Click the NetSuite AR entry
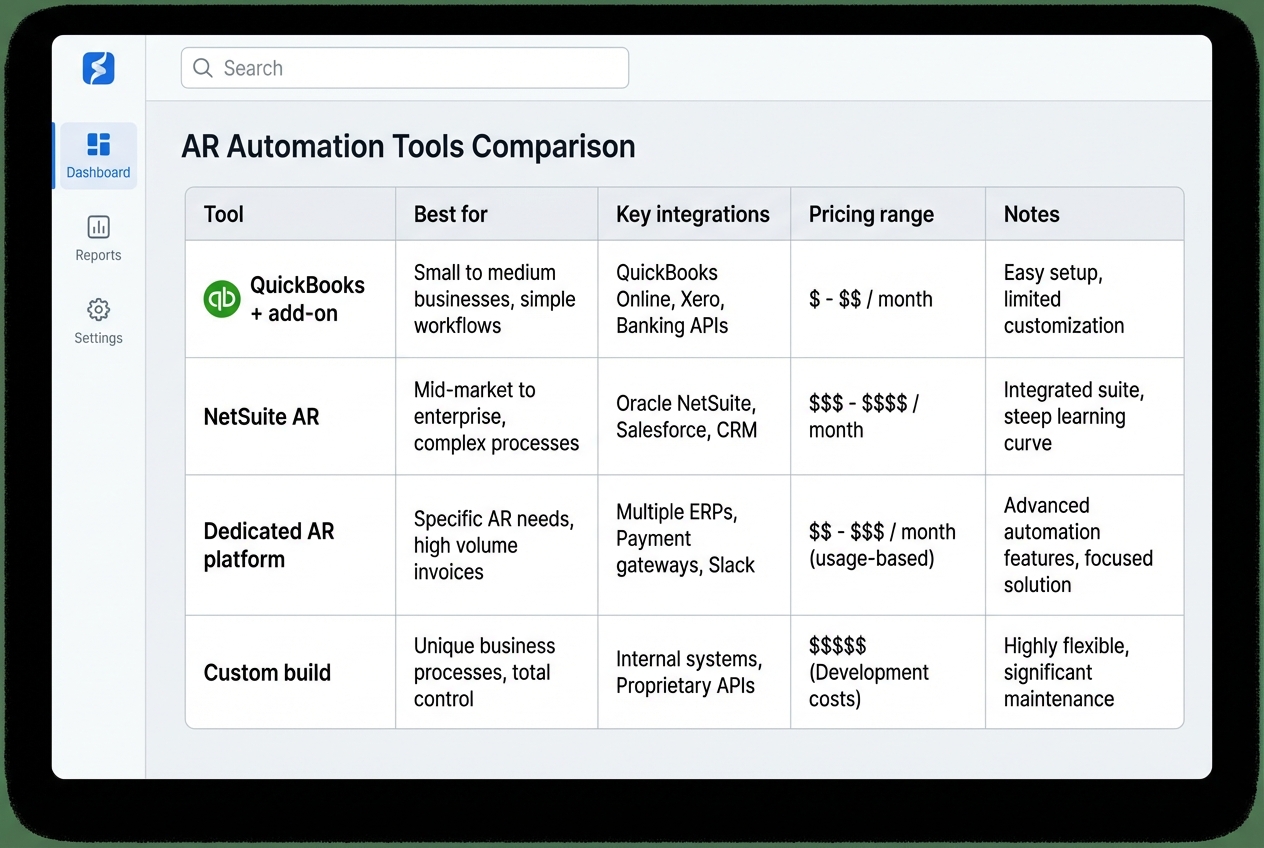1264x848 pixels. point(261,416)
